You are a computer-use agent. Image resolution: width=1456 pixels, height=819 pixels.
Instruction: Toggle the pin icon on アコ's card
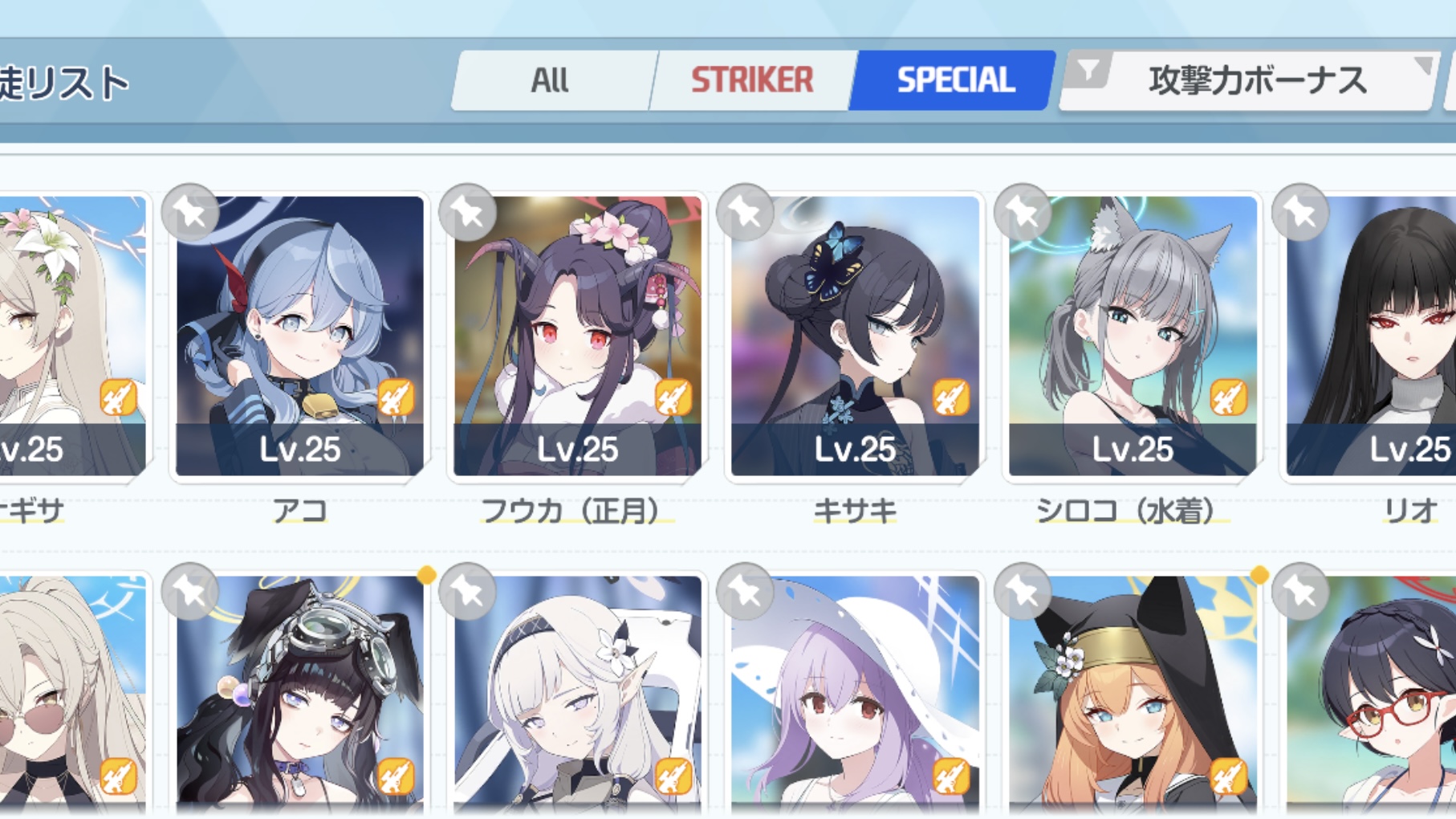tap(190, 213)
